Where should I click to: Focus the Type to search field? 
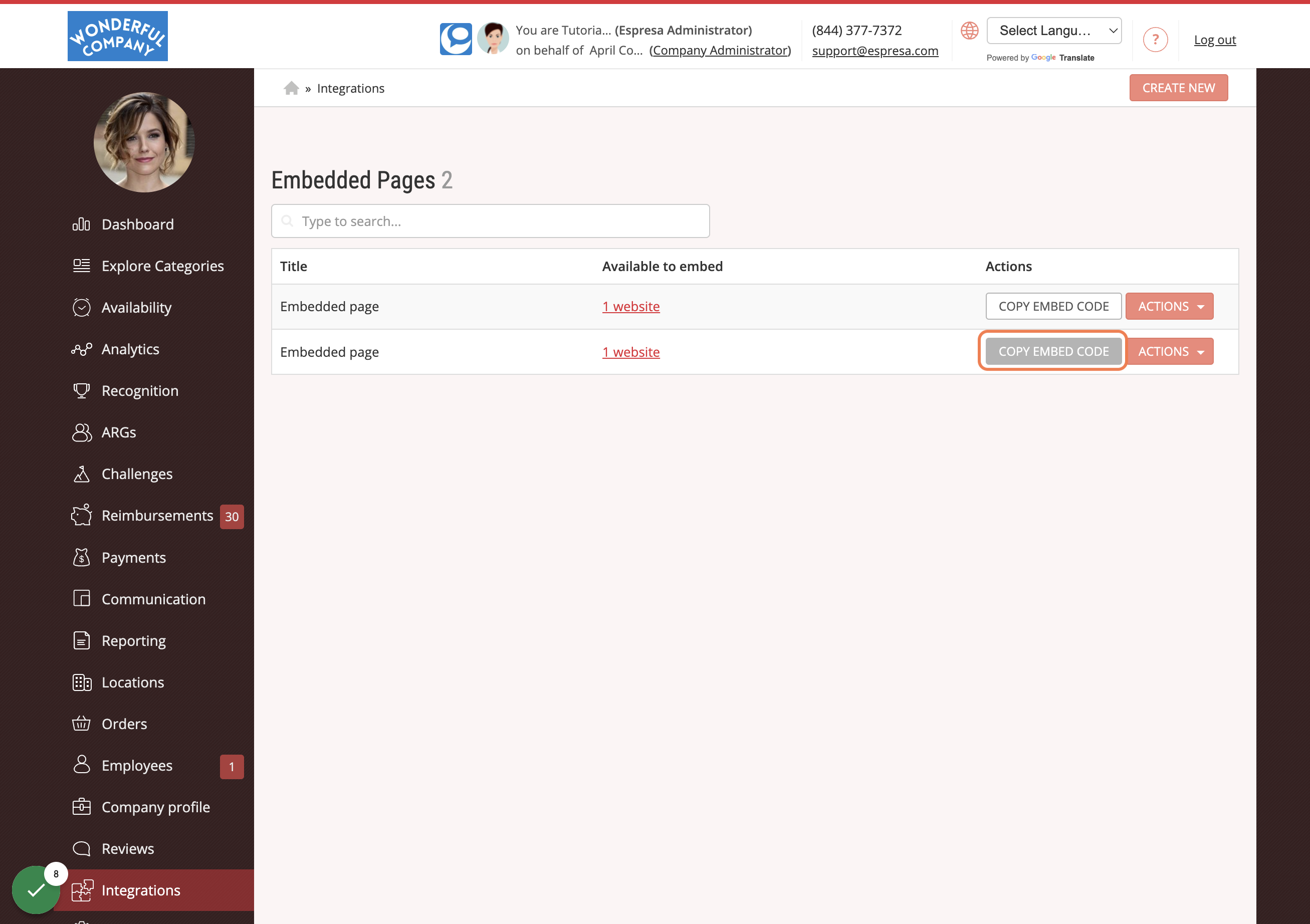click(x=490, y=221)
